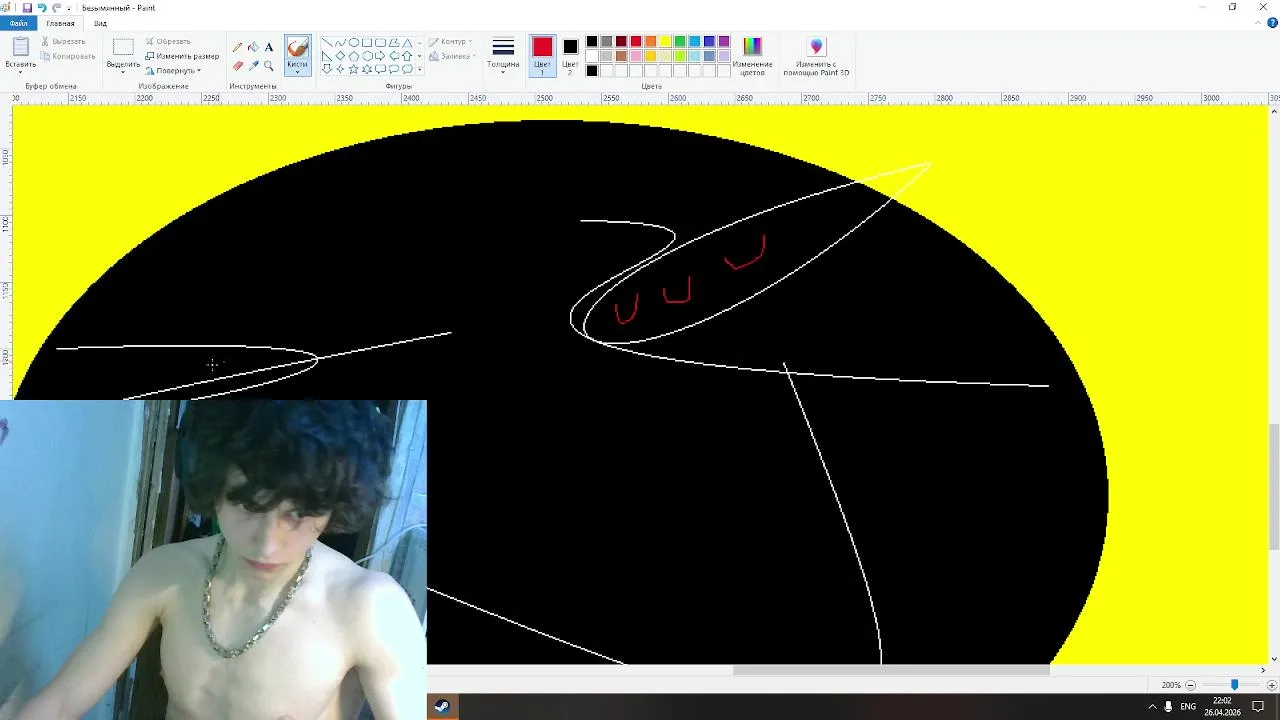Click the Выделить selection rectangle icon
The height and width of the screenshot is (720, 1280).
[123, 47]
